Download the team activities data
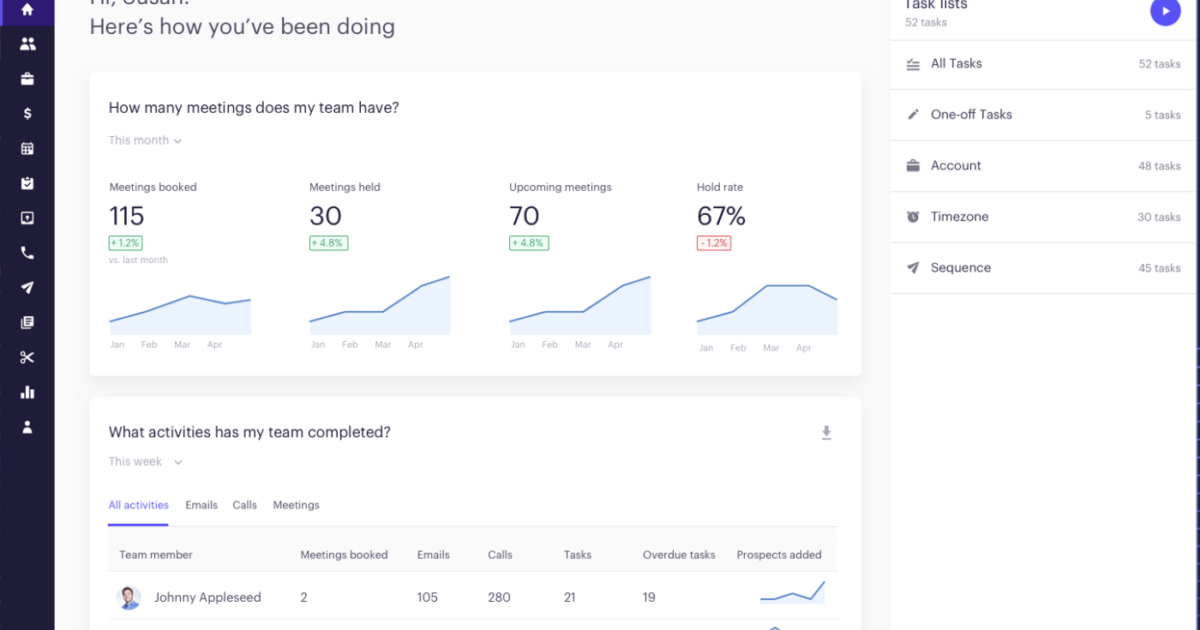Image resolution: width=1200 pixels, height=630 pixels. click(x=827, y=432)
